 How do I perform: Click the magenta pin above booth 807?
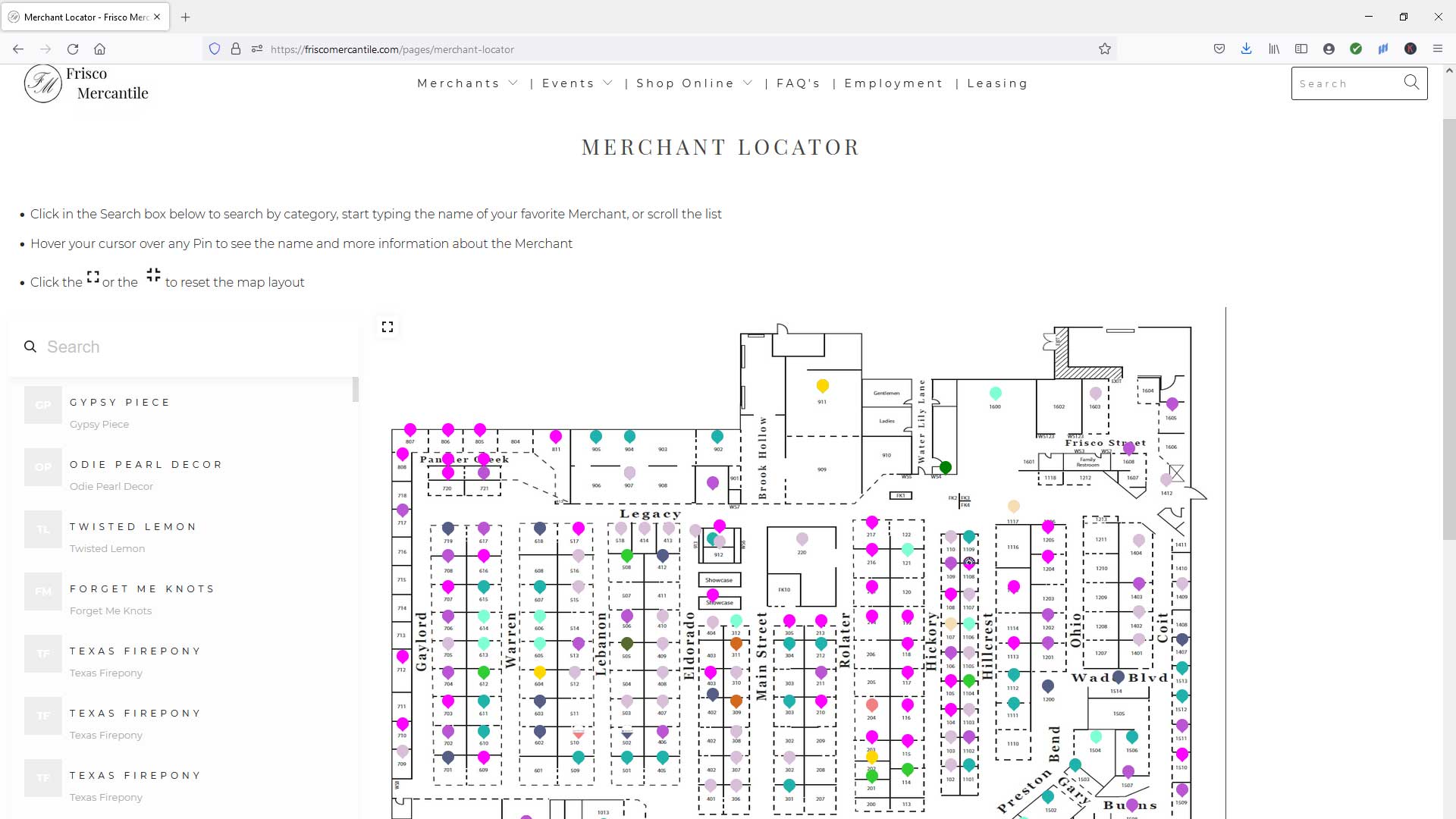(x=410, y=431)
